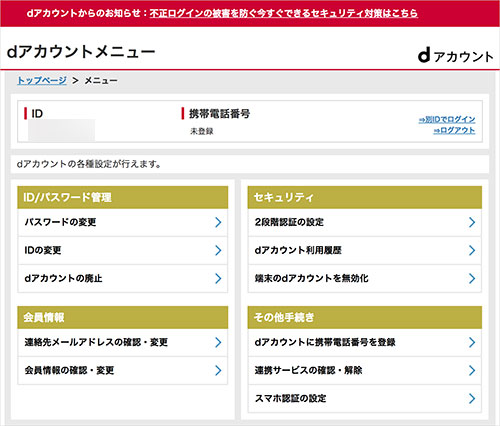Open 連絡先メールアドレスの確認・変更 menu item
Screen dimensions: 500x426
click(123, 342)
